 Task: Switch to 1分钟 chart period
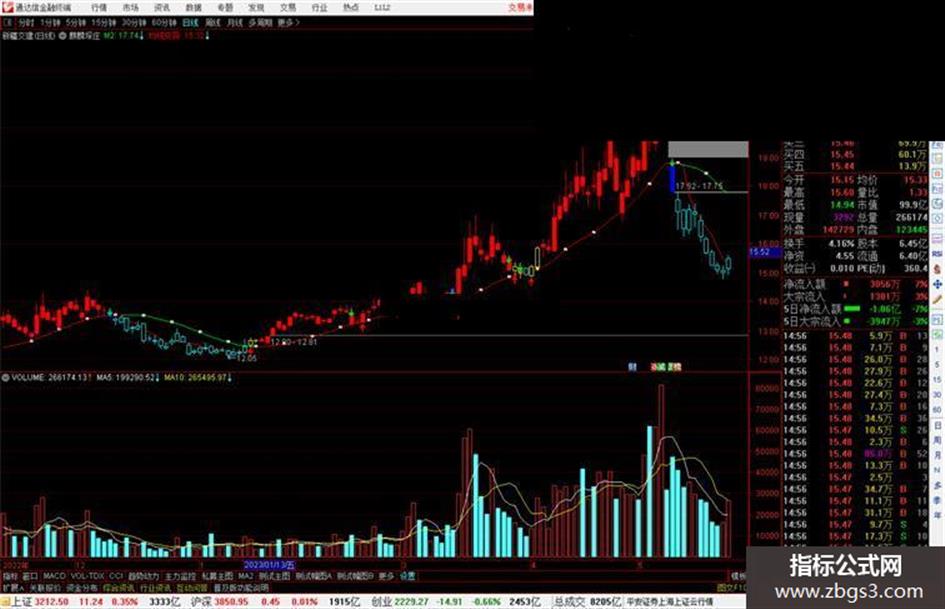click(50, 23)
